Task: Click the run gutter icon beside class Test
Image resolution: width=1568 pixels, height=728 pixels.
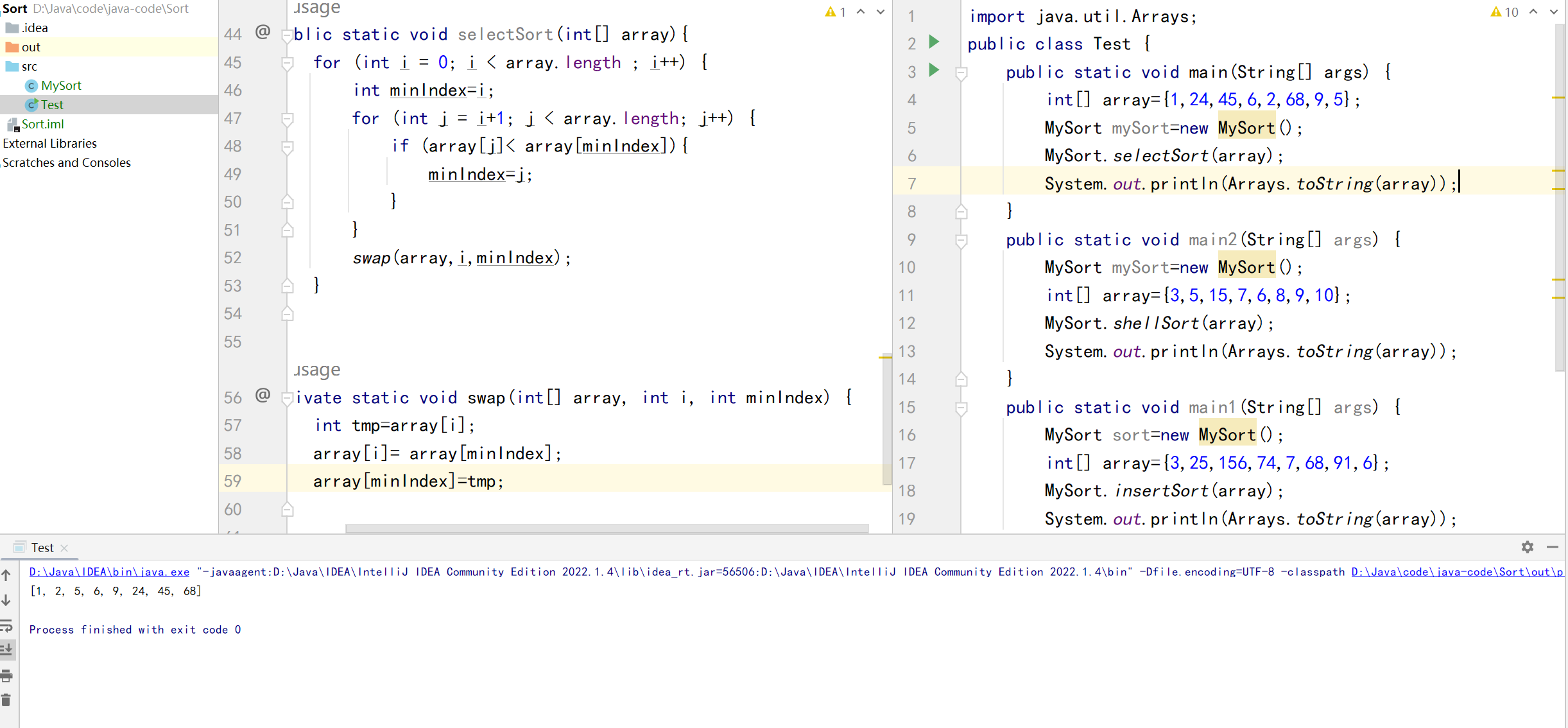Action: pos(934,42)
